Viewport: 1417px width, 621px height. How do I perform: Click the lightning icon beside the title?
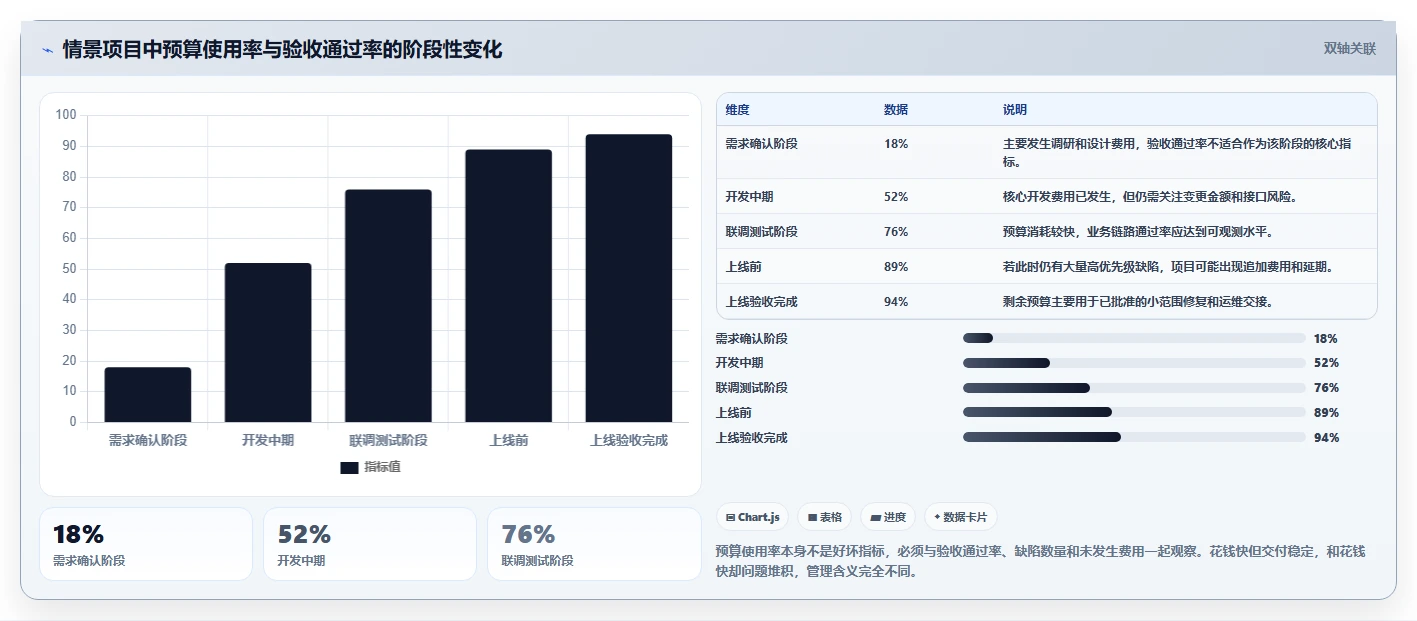(x=48, y=50)
